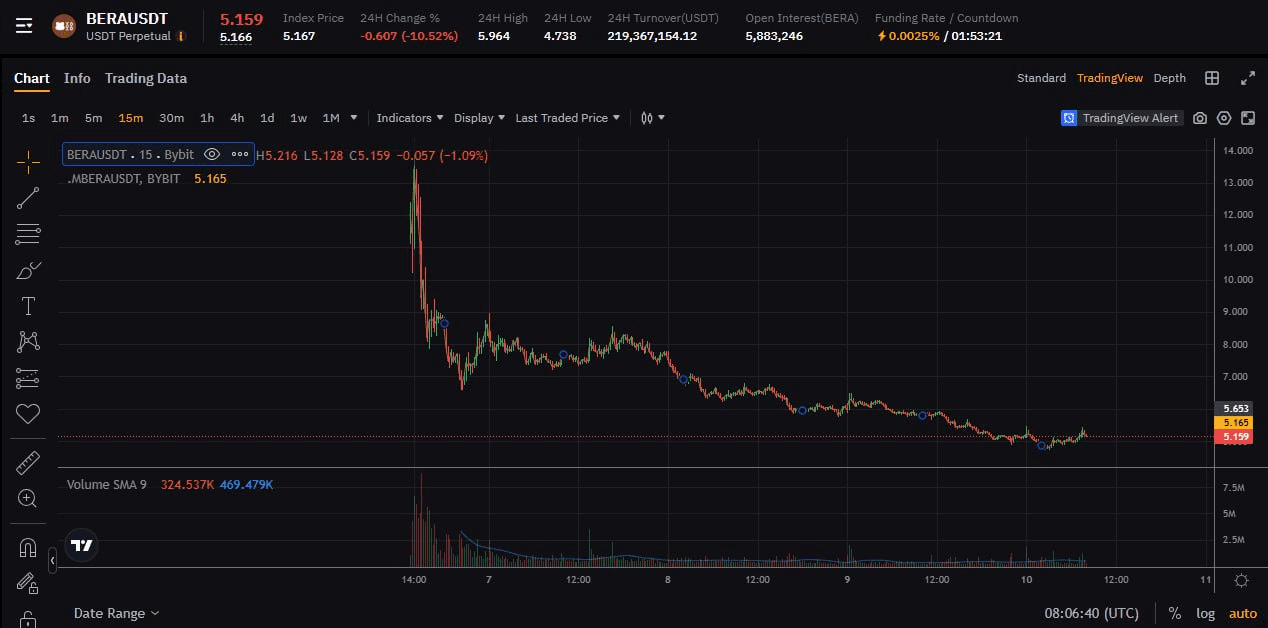The image size is (1268, 628).
Task: Open the Info tab
Action: (77, 78)
